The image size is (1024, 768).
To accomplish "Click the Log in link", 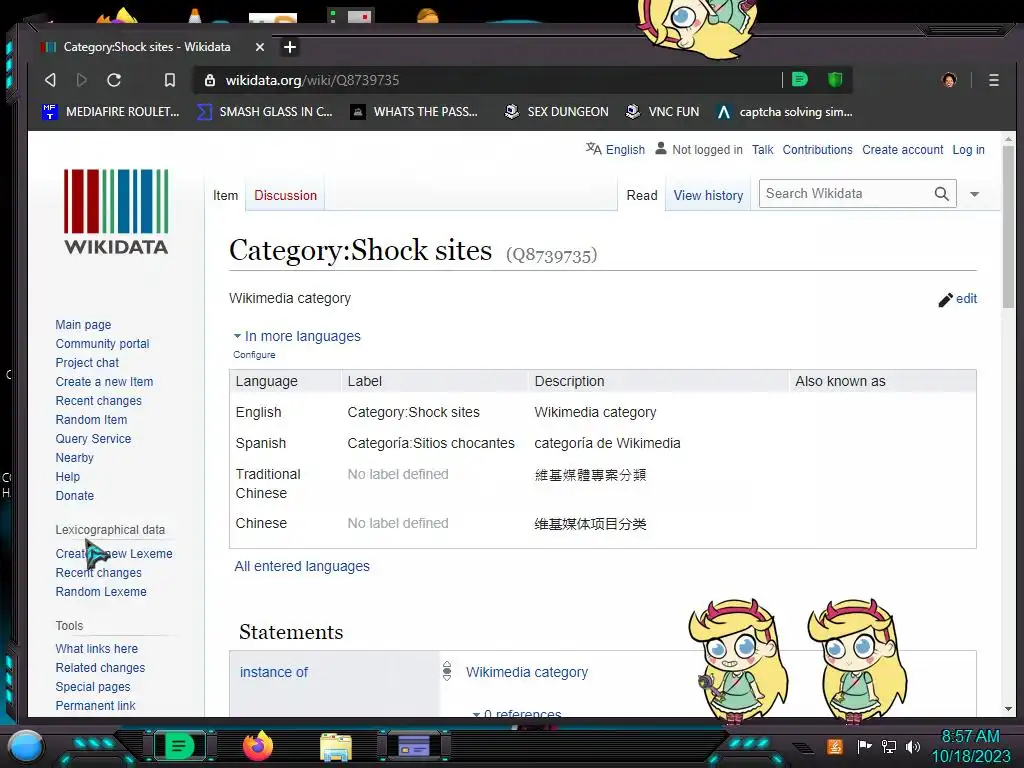I will click(x=968, y=150).
